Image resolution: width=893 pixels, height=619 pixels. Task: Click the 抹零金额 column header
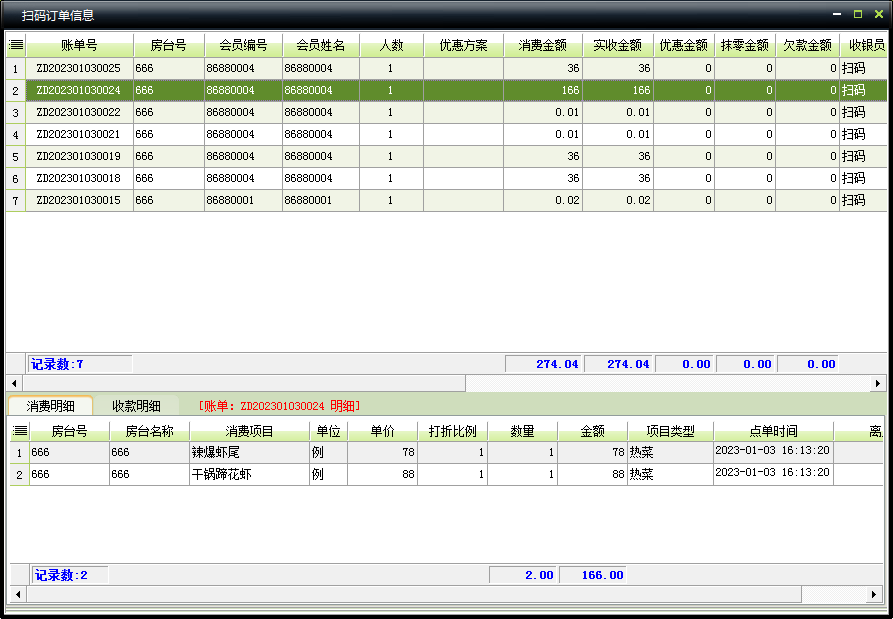[x=745, y=45]
